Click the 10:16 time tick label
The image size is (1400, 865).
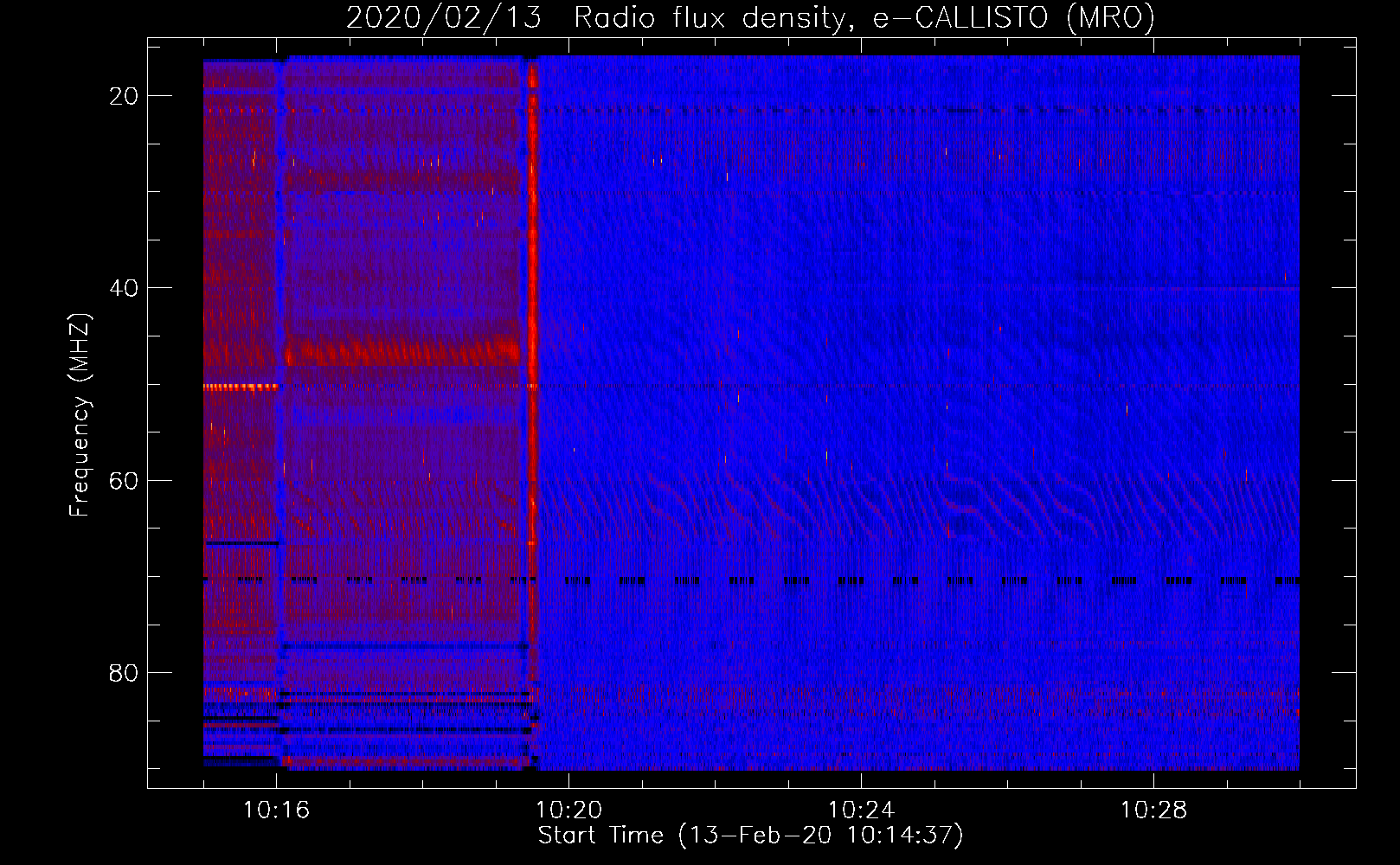click(276, 810)
